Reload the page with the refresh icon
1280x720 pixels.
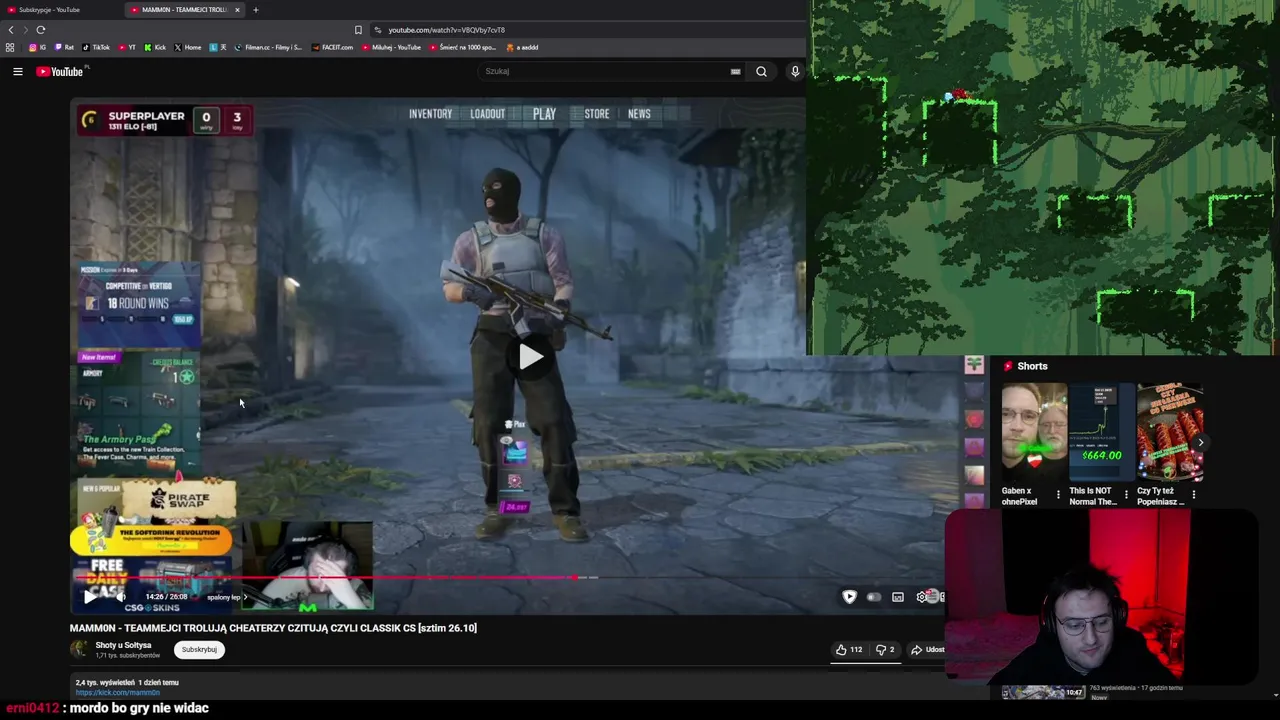[x=40, y=30]
